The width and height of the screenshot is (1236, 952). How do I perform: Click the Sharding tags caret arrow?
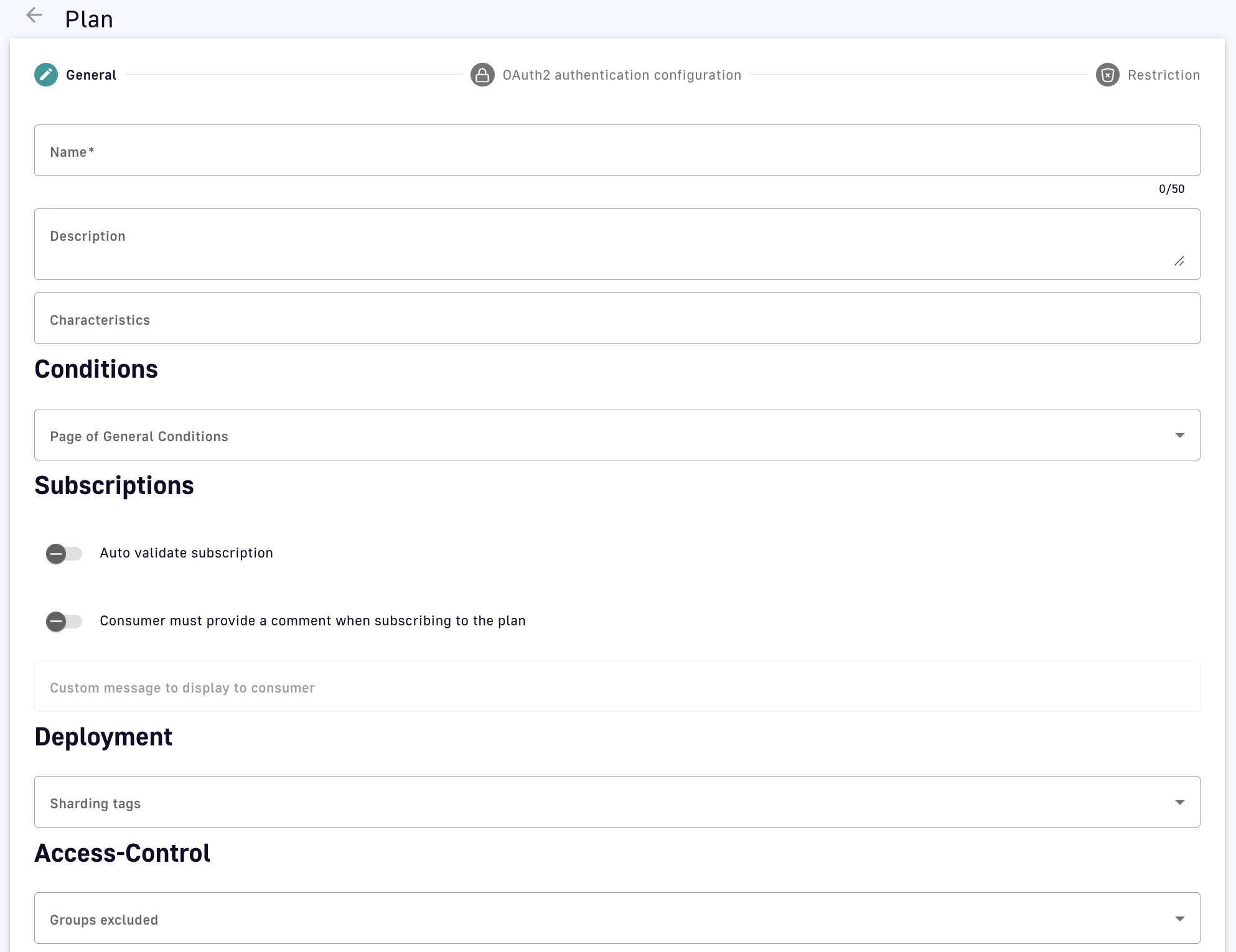pos(1179,803)
